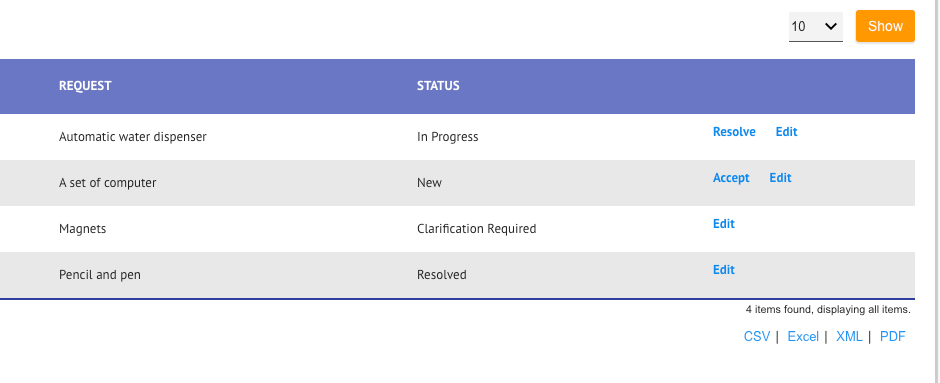Resolve the Automatic water dispenser request
This screenshot has width=940, height=383.
coord(734,132)
